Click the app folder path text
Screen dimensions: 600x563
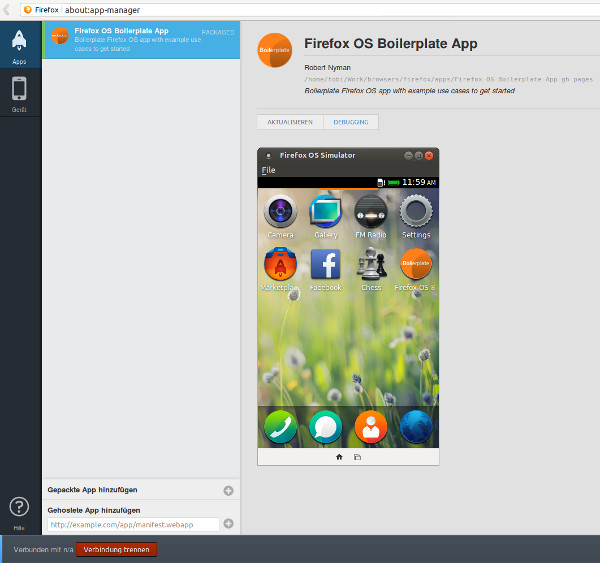tap(448, 80)
